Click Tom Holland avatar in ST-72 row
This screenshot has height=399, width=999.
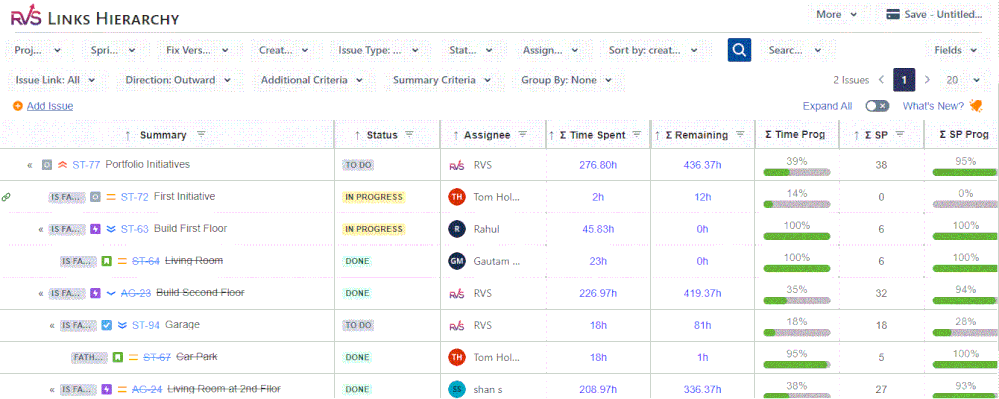click(456, 197)
